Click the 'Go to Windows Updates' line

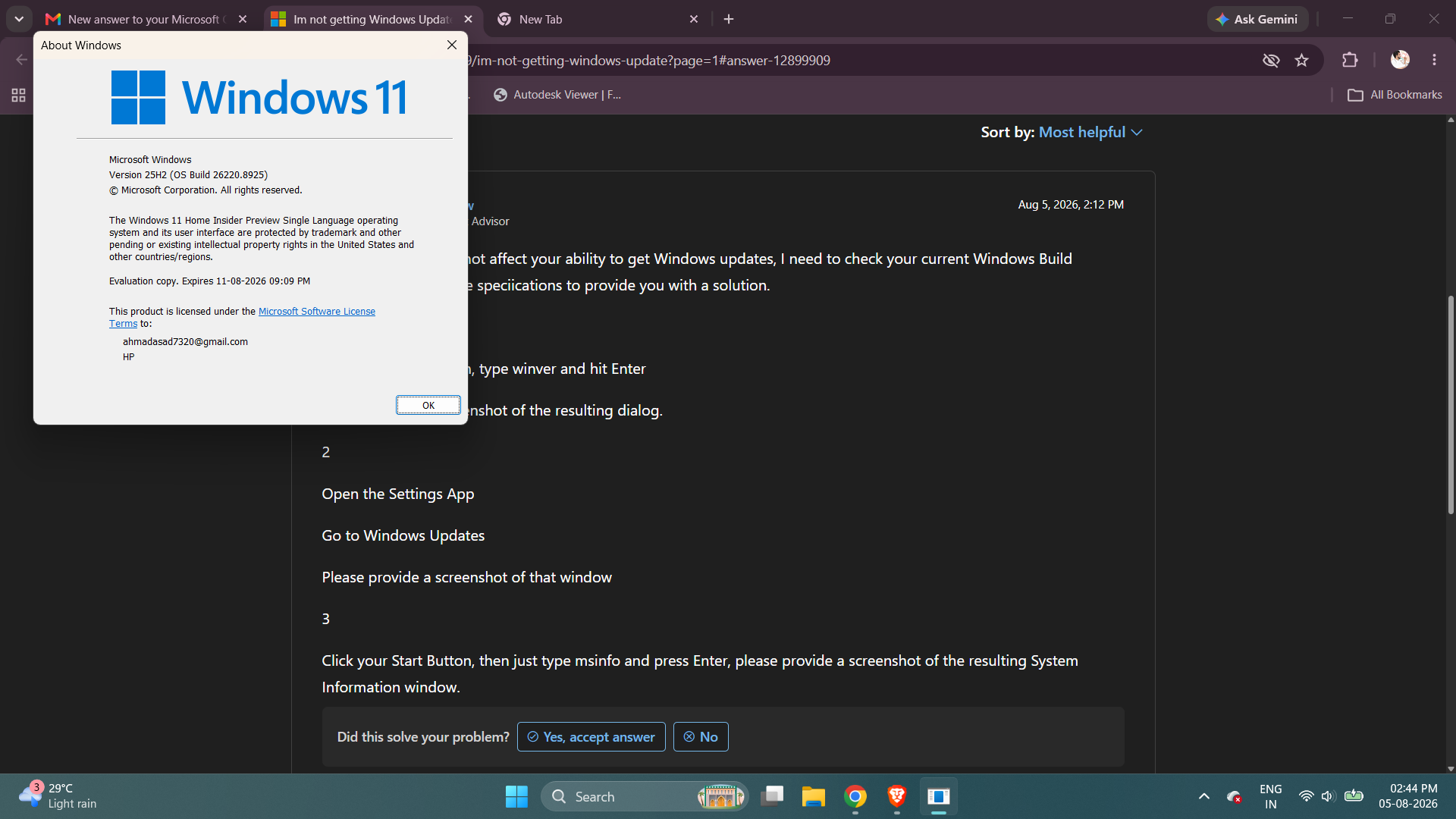(x=403, y=535)
